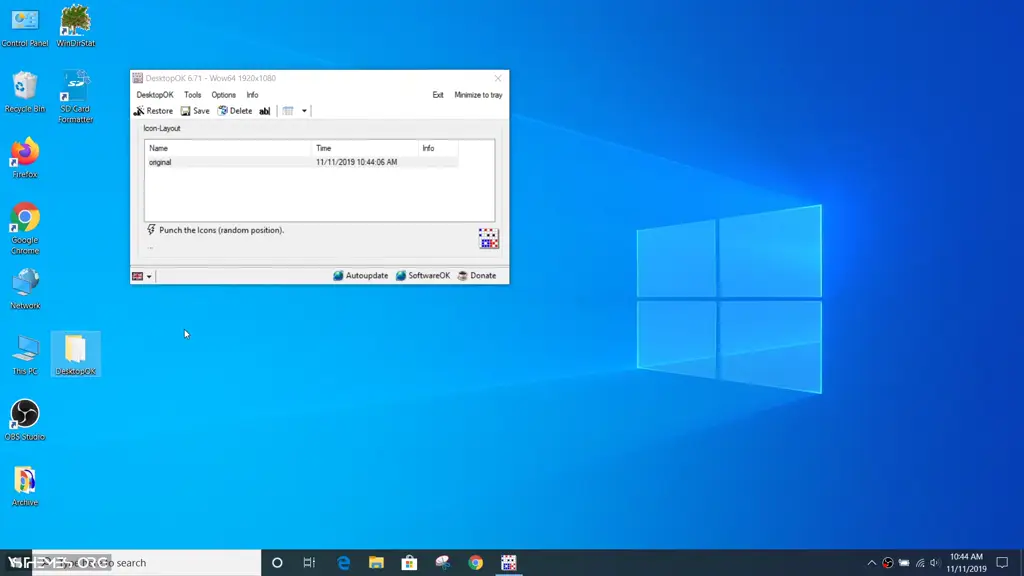
Task: Click Minimize to tray
Action: click(x=478, y=95)
